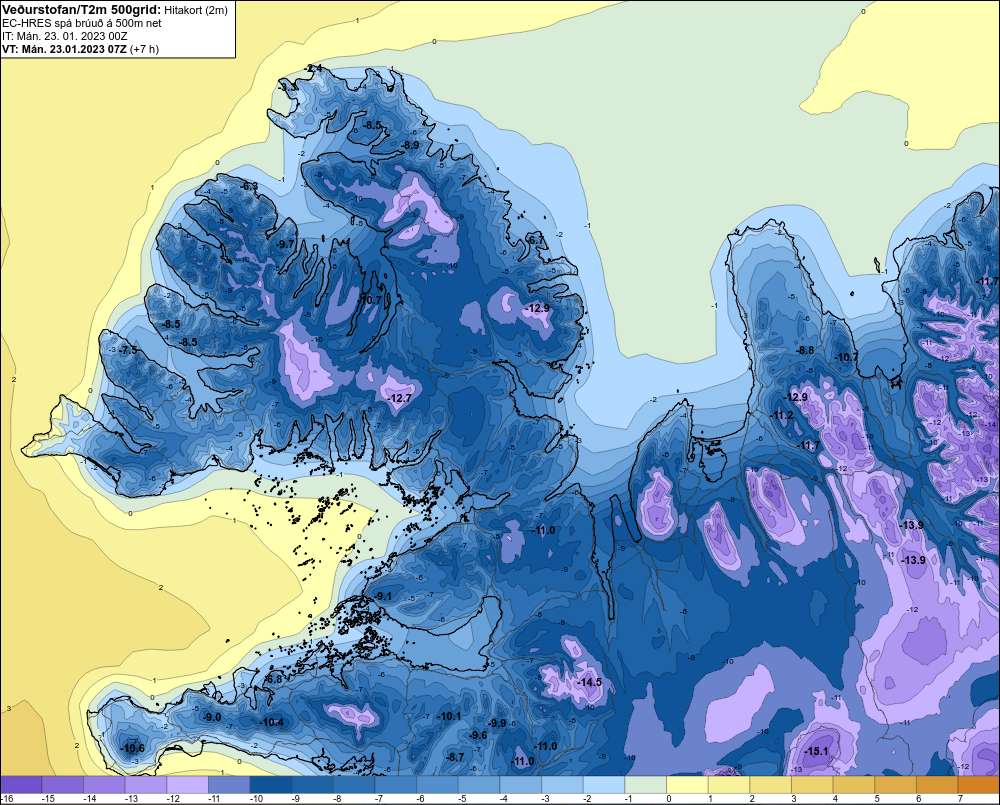Choose the dark blue -10 legend swatch

point(271,784)
